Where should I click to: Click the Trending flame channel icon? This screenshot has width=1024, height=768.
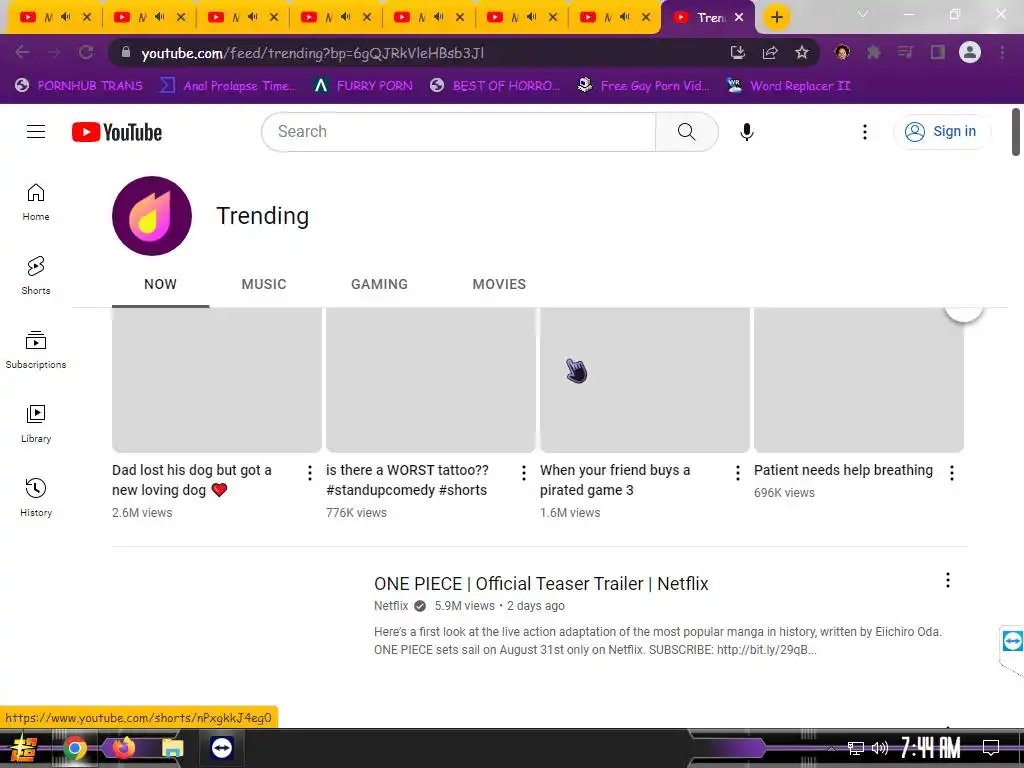(152, 216)
